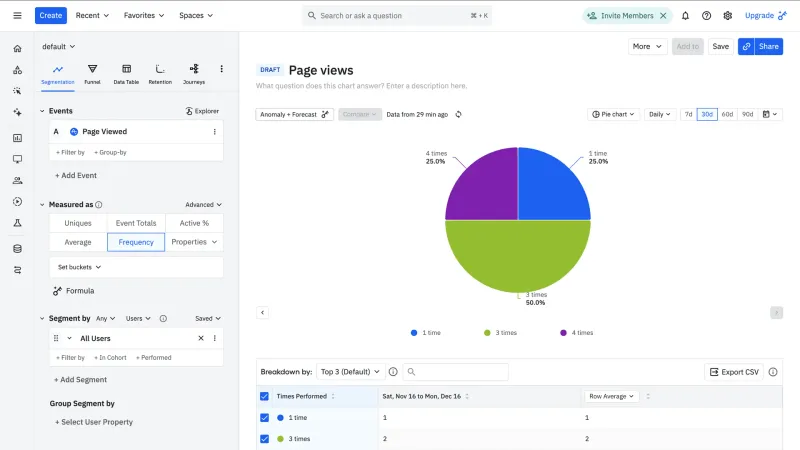800x450 pixels.
Task: Open the Spaces dropdown
Action: [x=196, y=15]
